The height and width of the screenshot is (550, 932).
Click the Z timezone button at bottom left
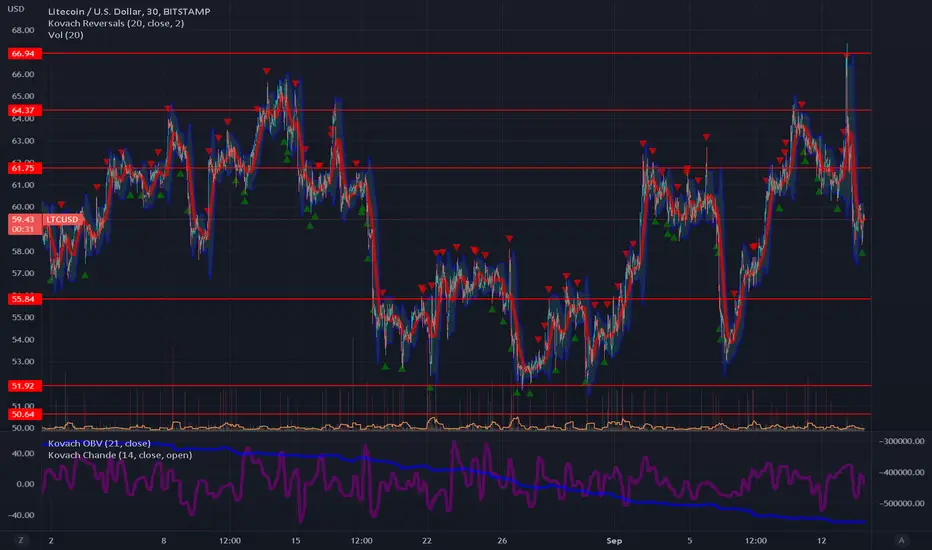coord(21,540)
